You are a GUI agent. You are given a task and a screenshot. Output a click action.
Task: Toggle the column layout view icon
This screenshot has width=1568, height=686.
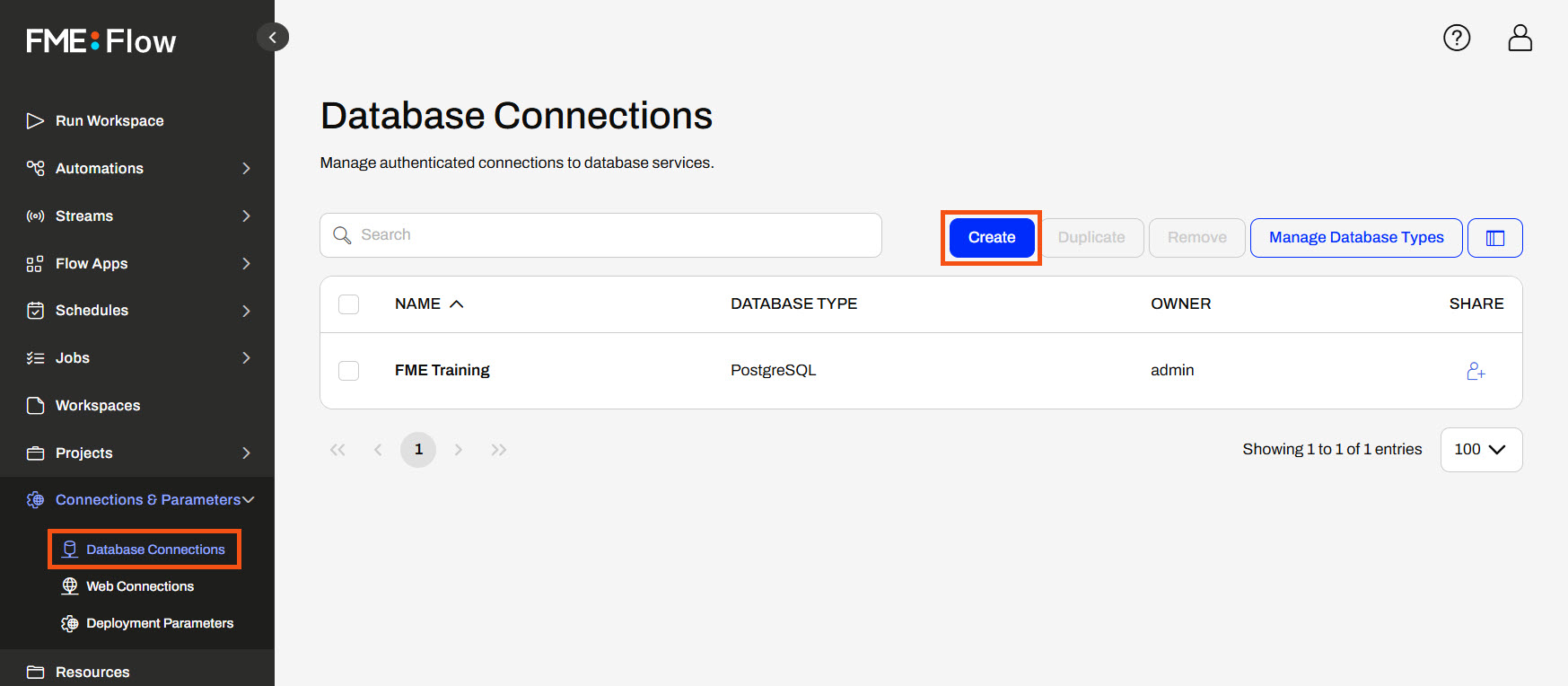(1494, 238)
